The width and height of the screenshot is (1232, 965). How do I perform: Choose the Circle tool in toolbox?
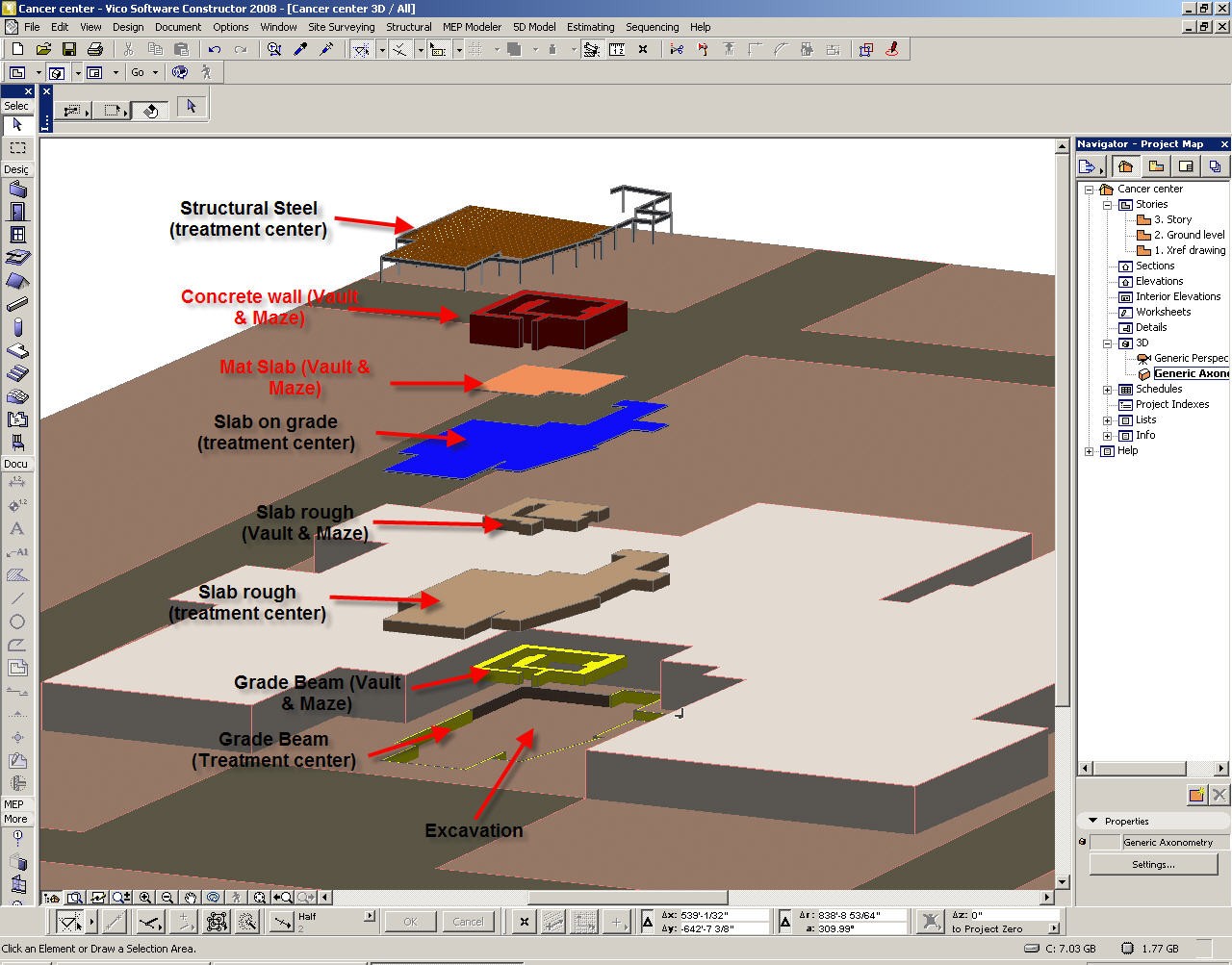click(17, 622)
